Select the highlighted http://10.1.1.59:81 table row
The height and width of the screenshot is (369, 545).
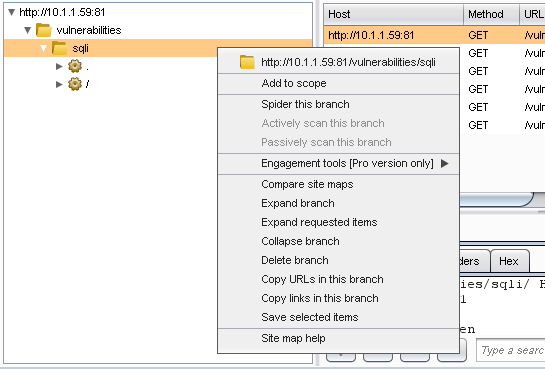(x=434, y=35)
